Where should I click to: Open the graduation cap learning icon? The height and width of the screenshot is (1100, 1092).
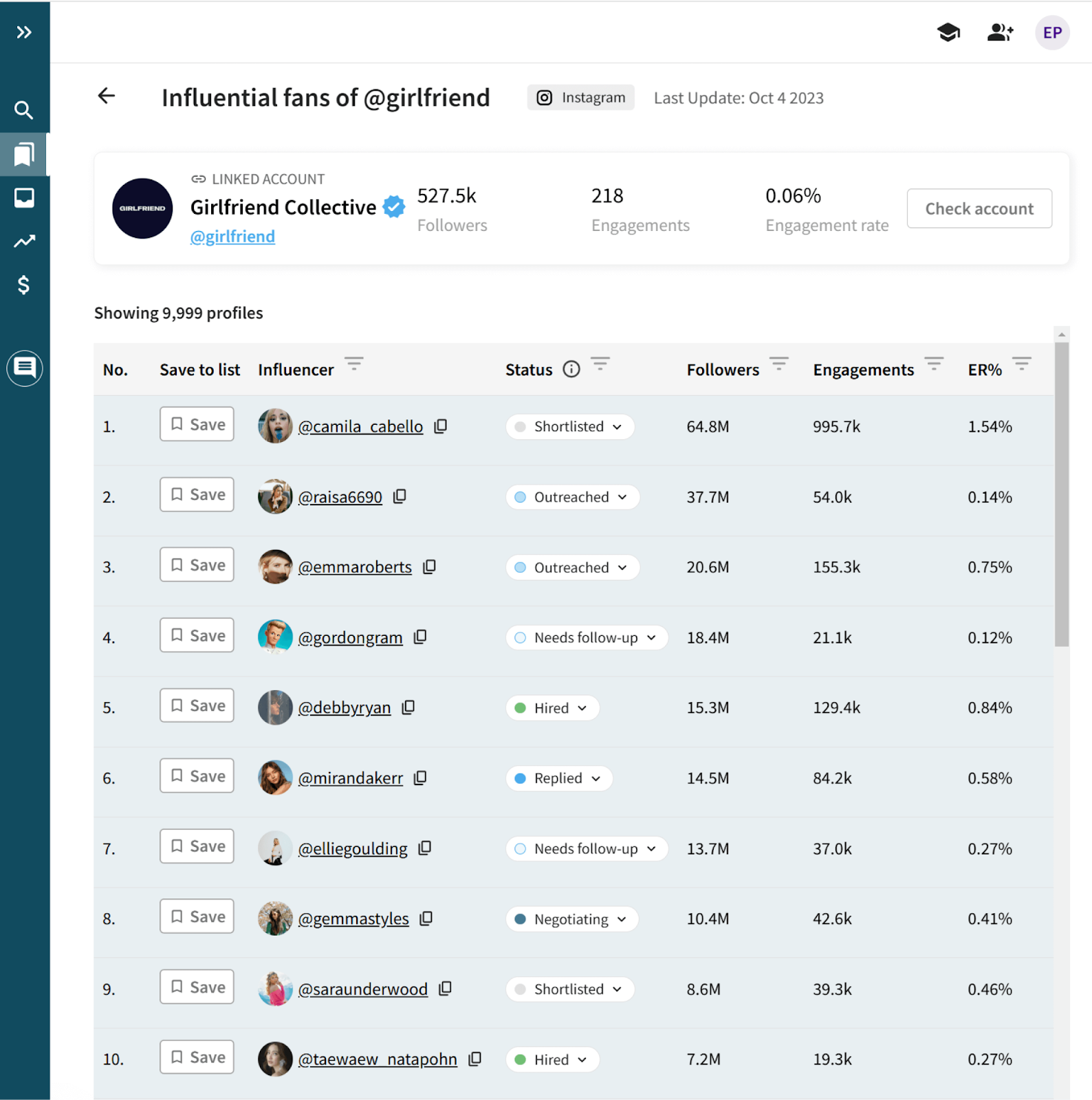click(x=948, y=32)
